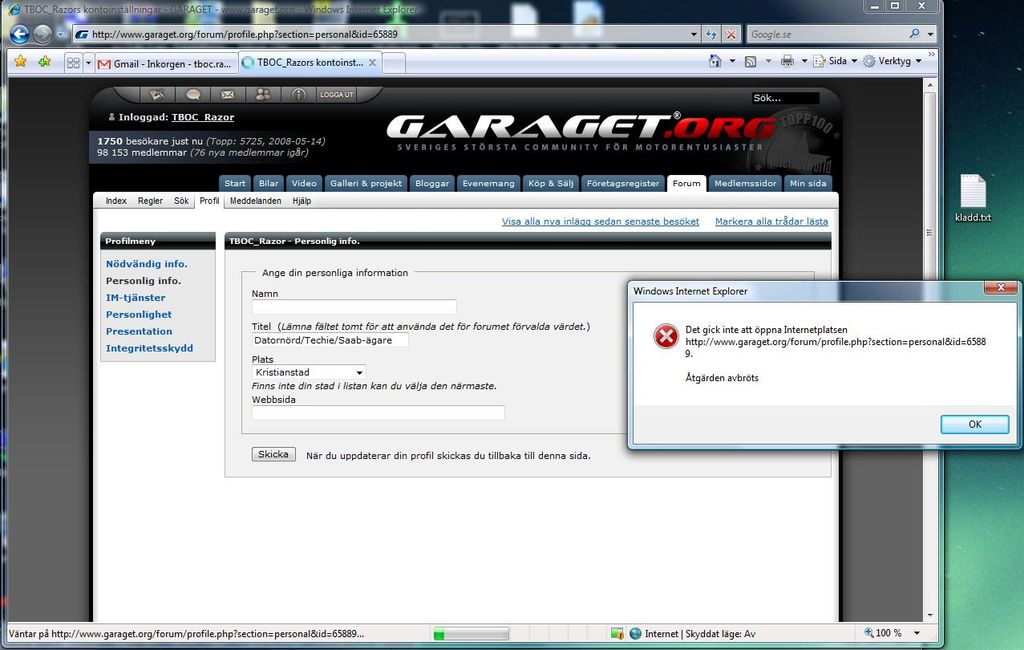This screenshot has width=1024, height=650.
Task: Open the Video tab
Action: [304, 184]
